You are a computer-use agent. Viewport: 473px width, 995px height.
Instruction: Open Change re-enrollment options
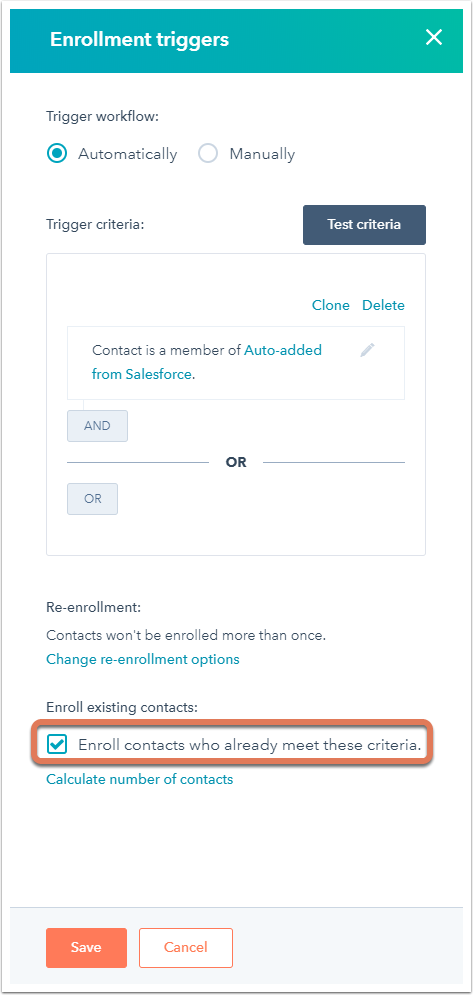(x=143, y=659)
